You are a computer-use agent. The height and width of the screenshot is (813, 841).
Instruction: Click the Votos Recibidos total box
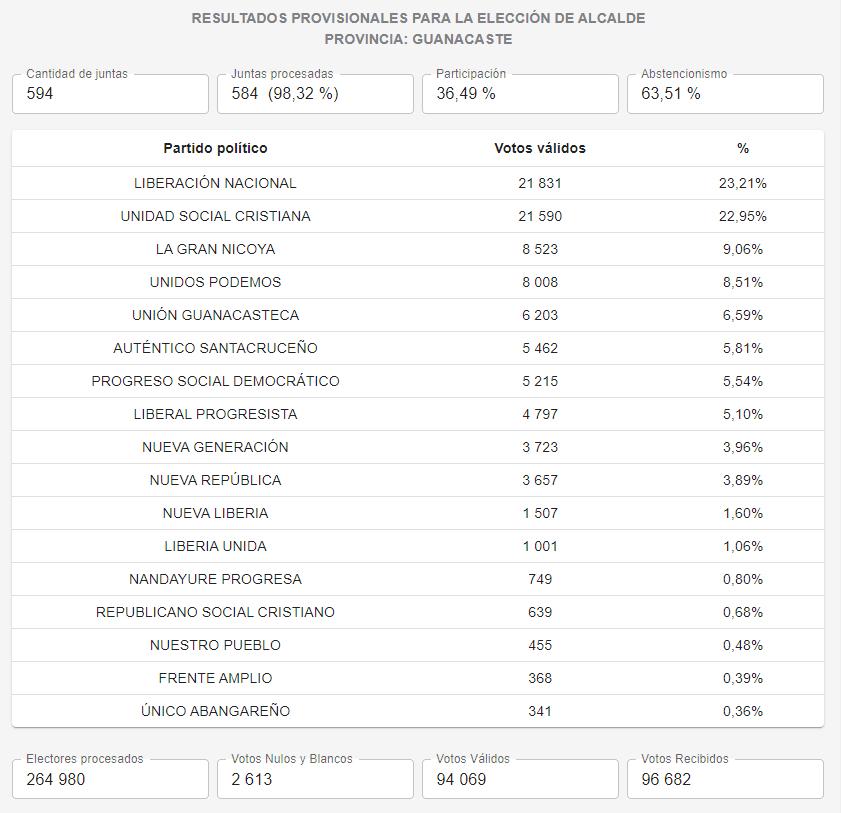coord(725,779)
